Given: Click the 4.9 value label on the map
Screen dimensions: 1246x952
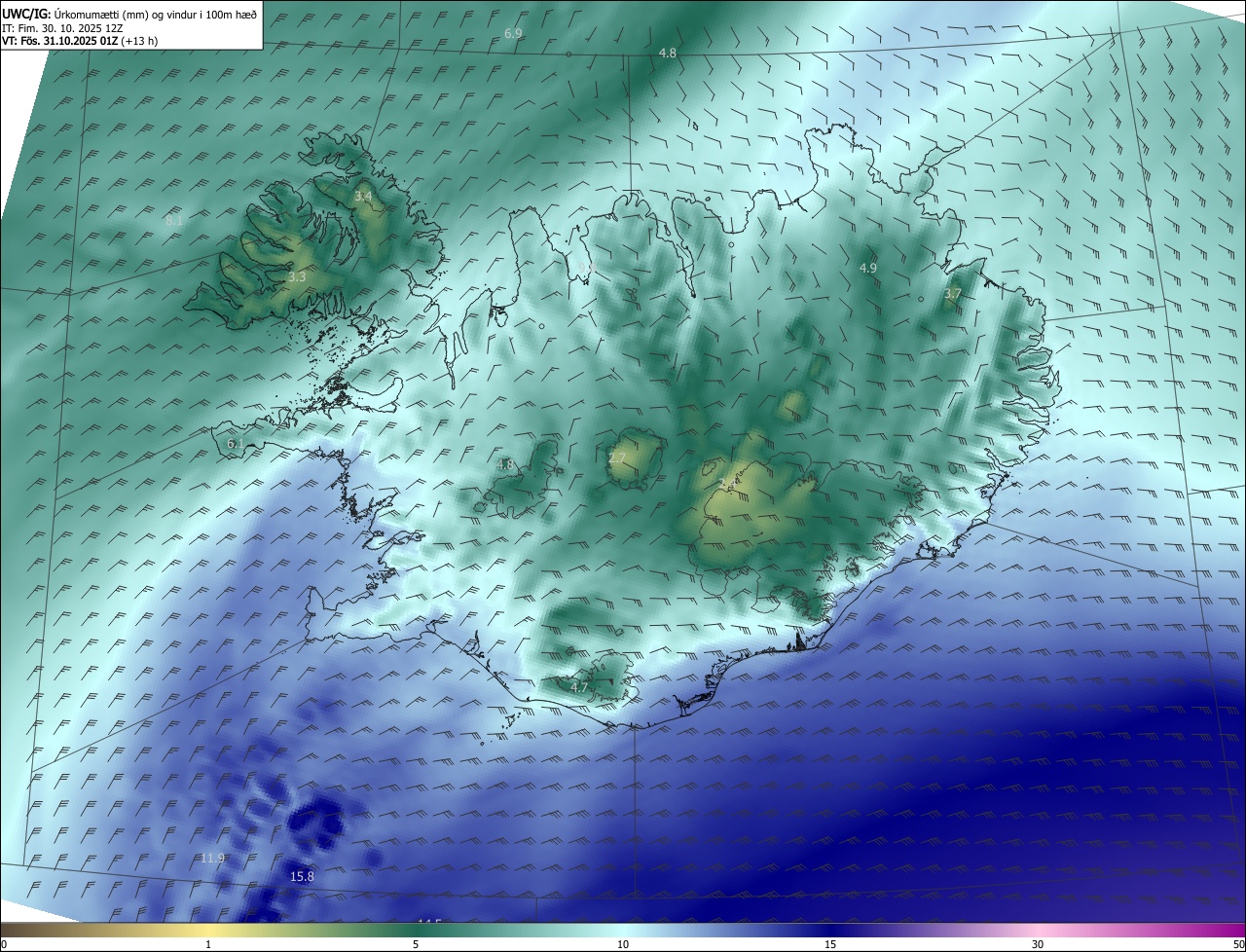Looking at the screenshot, I should (x=868, y=268).
